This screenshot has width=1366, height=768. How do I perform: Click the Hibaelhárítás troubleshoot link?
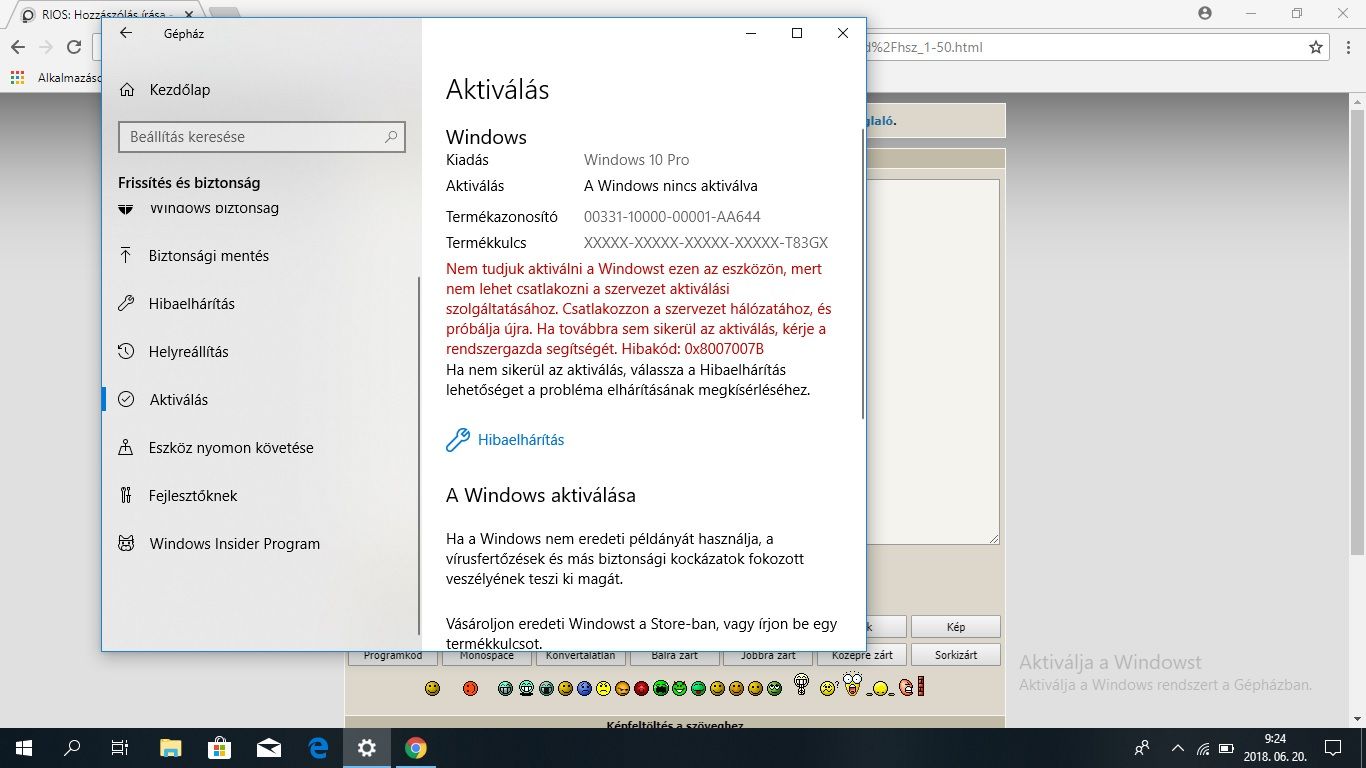coord(521,440)
